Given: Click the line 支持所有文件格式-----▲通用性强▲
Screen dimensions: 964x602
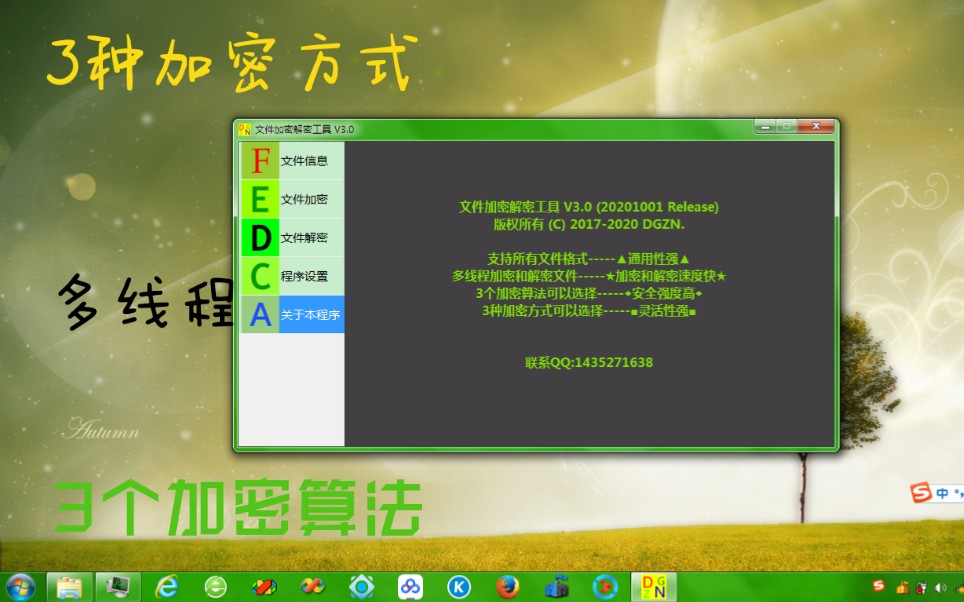Looking at the screenshot, I should coord(589,259).
